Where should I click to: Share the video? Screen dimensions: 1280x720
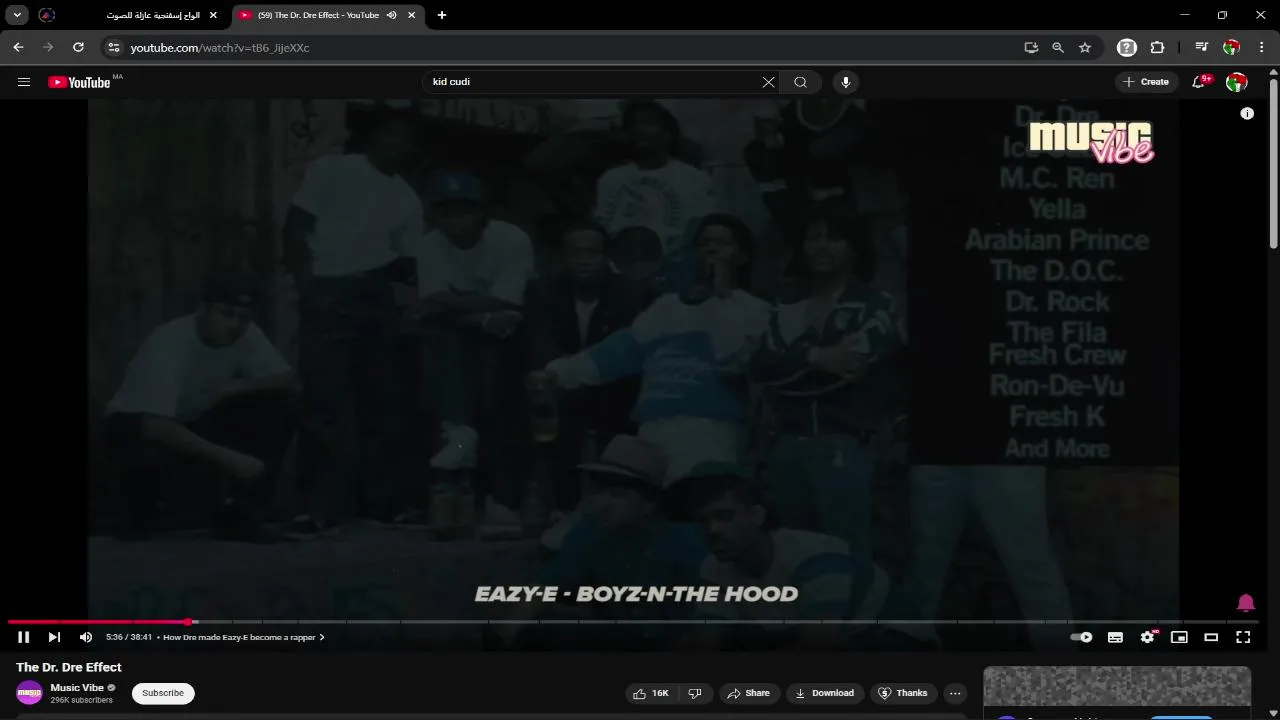[748, 693]
